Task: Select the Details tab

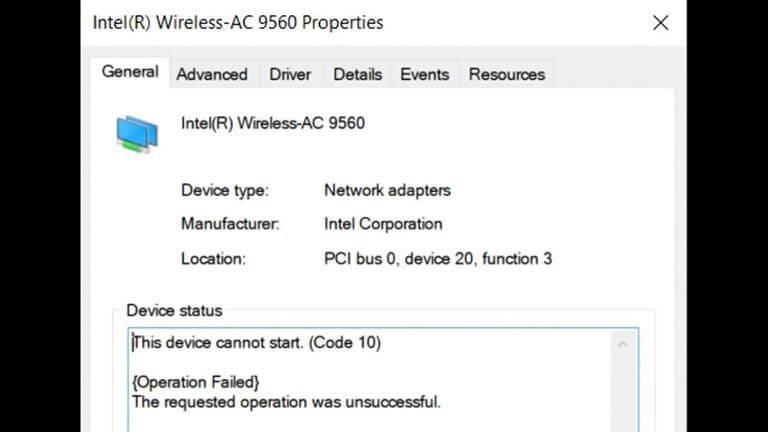Action: pyautogui.click(x=358, y=74)
